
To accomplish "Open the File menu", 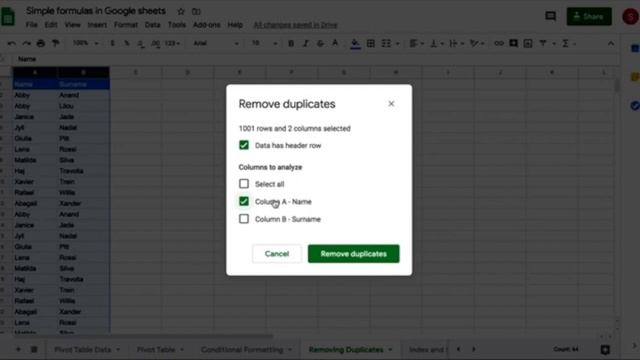I will coord(31,25).
